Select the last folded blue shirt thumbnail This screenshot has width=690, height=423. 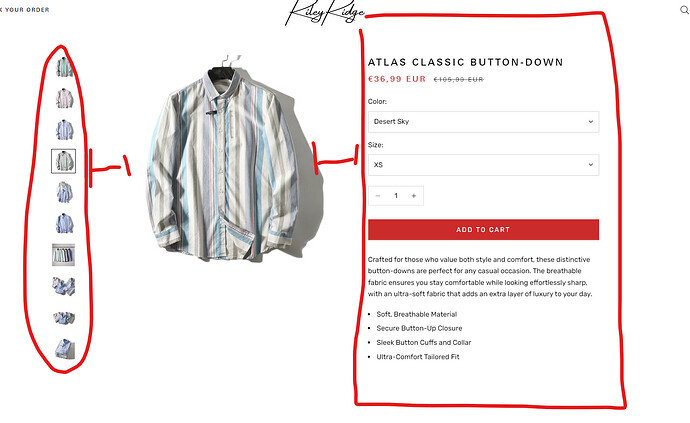click(x=64, y=349)
